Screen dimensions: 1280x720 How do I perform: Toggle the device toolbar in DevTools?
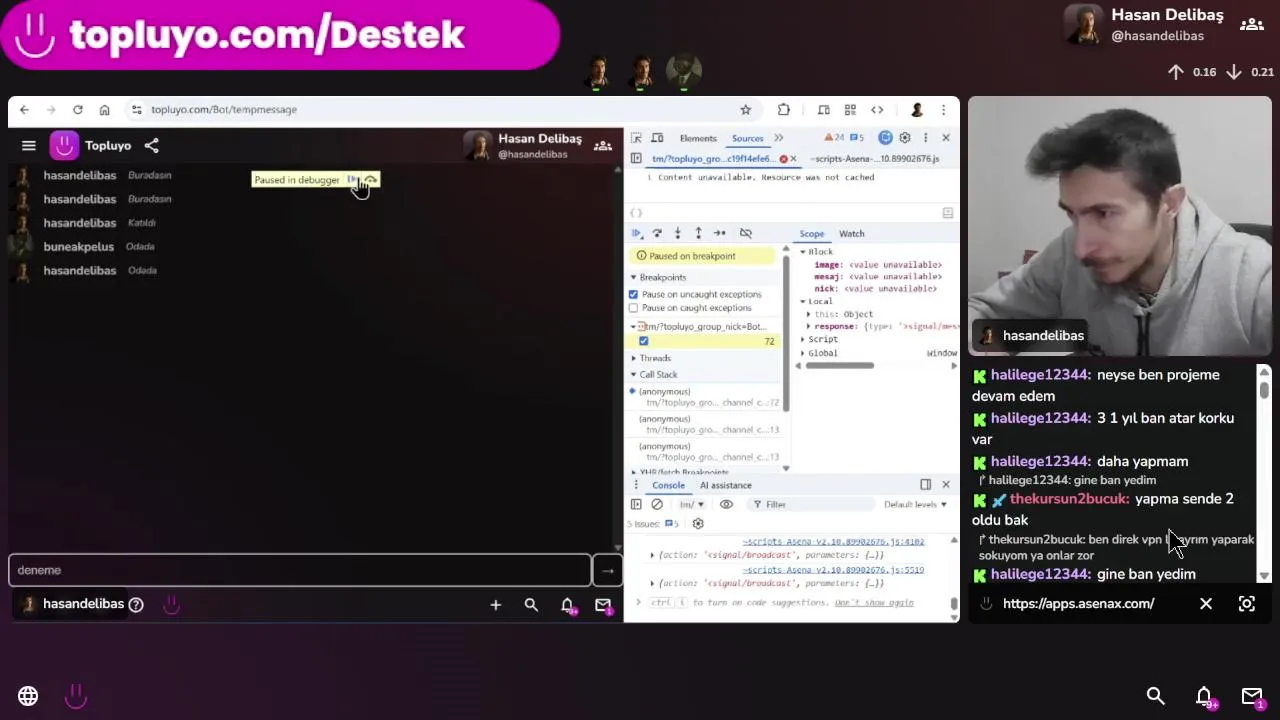coord(658,138)
